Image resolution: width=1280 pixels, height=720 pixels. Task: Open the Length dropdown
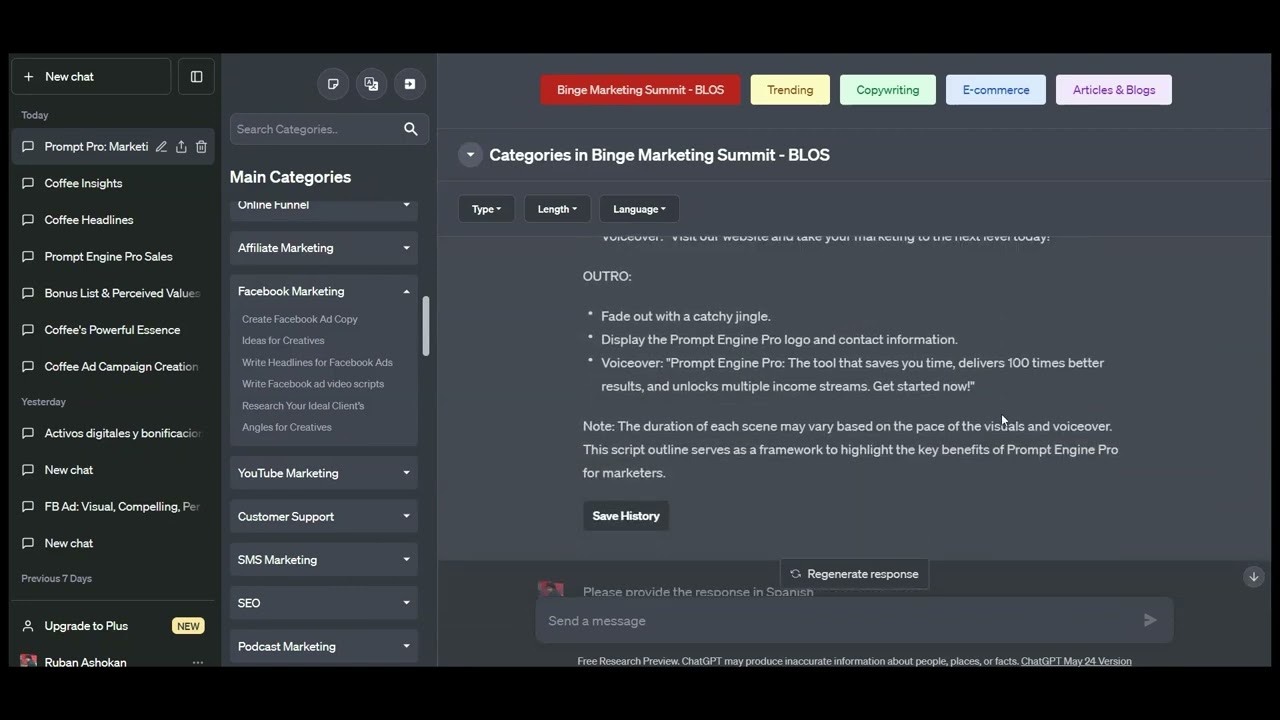[x=557, y=209]
